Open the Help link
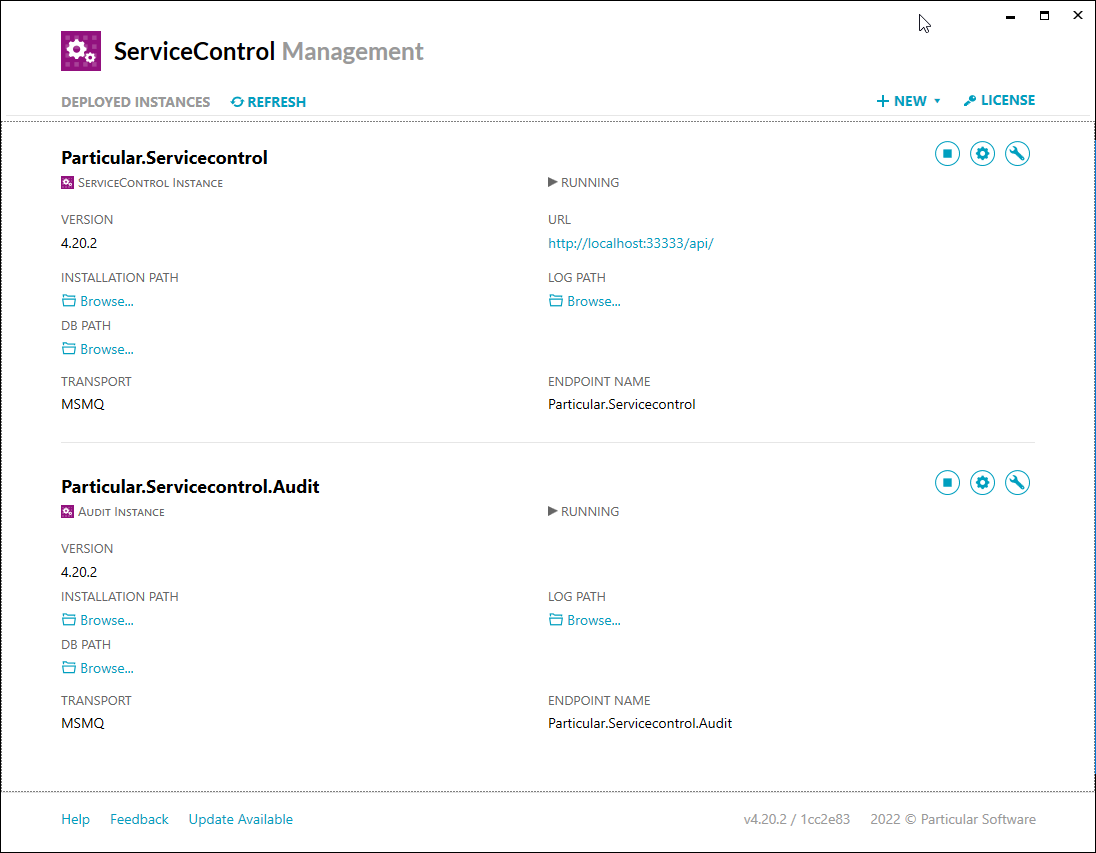This screenshot has height=853, width=1096. [x=75, y=819]
